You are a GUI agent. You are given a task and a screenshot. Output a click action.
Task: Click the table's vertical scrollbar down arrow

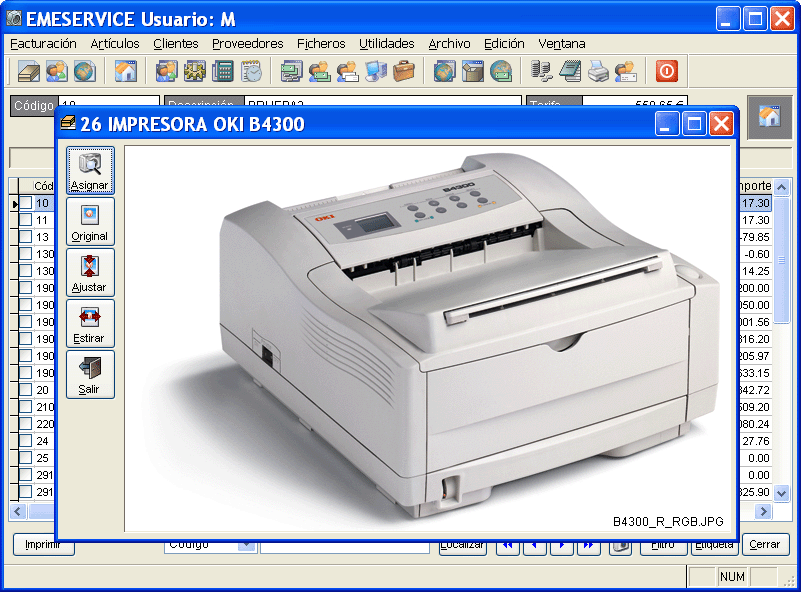pos(781,493)
